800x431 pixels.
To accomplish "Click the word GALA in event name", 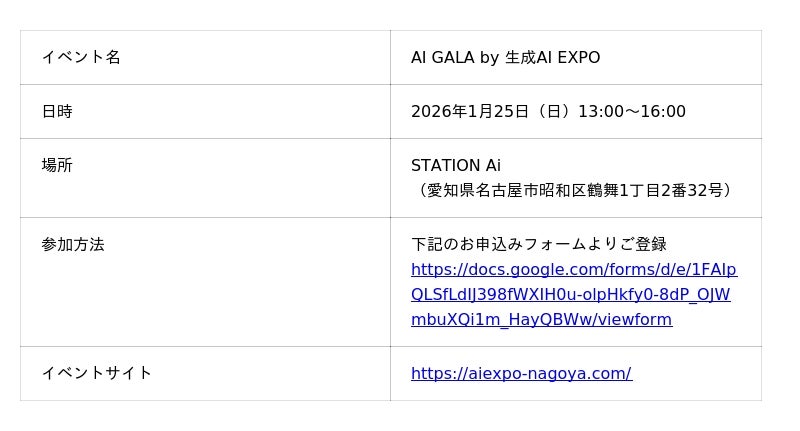I will pyautogui.click(x=453, y=58).
